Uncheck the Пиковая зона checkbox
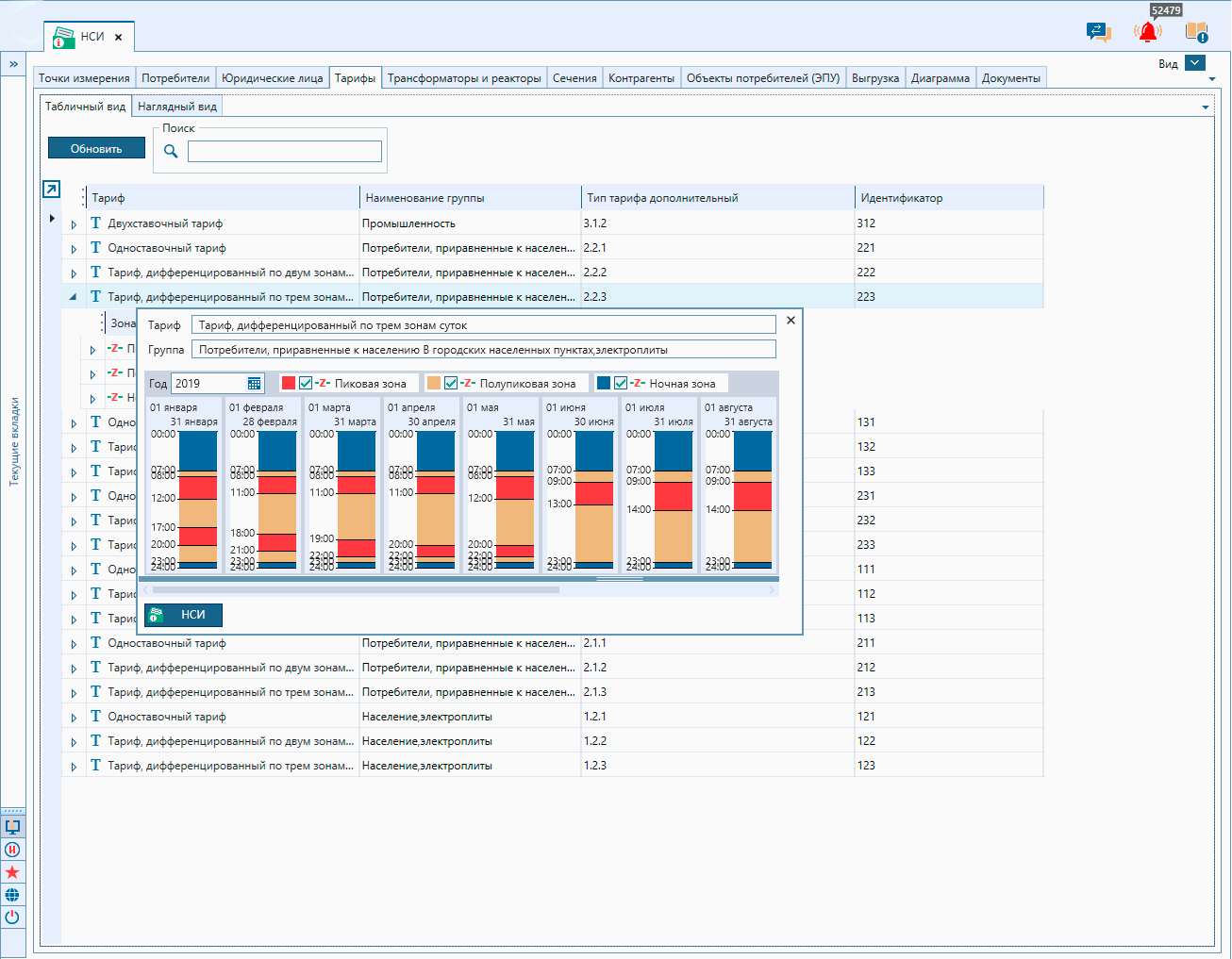Screen dimensions: 1232x959 306,384
